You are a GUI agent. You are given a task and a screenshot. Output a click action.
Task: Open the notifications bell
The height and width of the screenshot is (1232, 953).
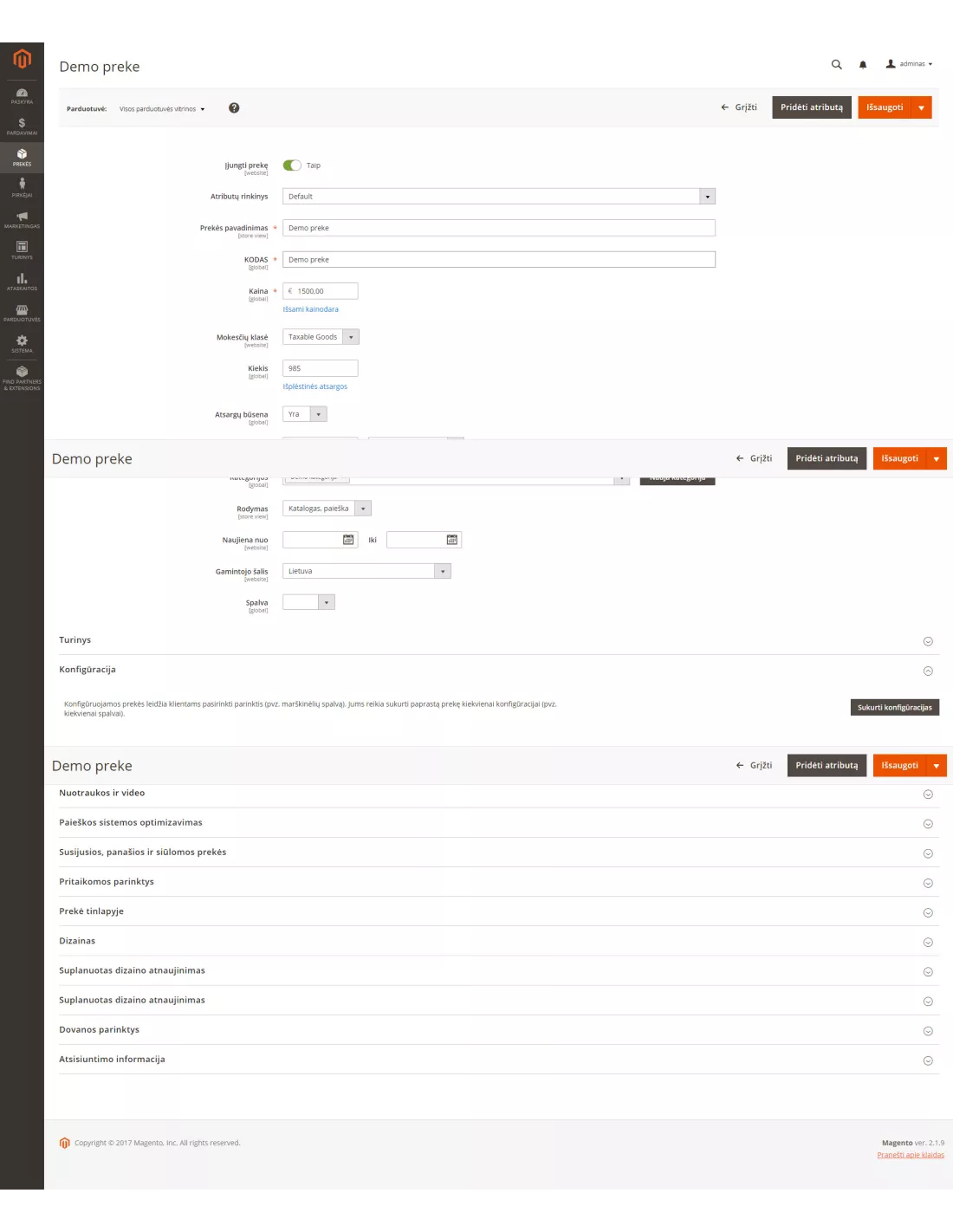pos(863,64)
